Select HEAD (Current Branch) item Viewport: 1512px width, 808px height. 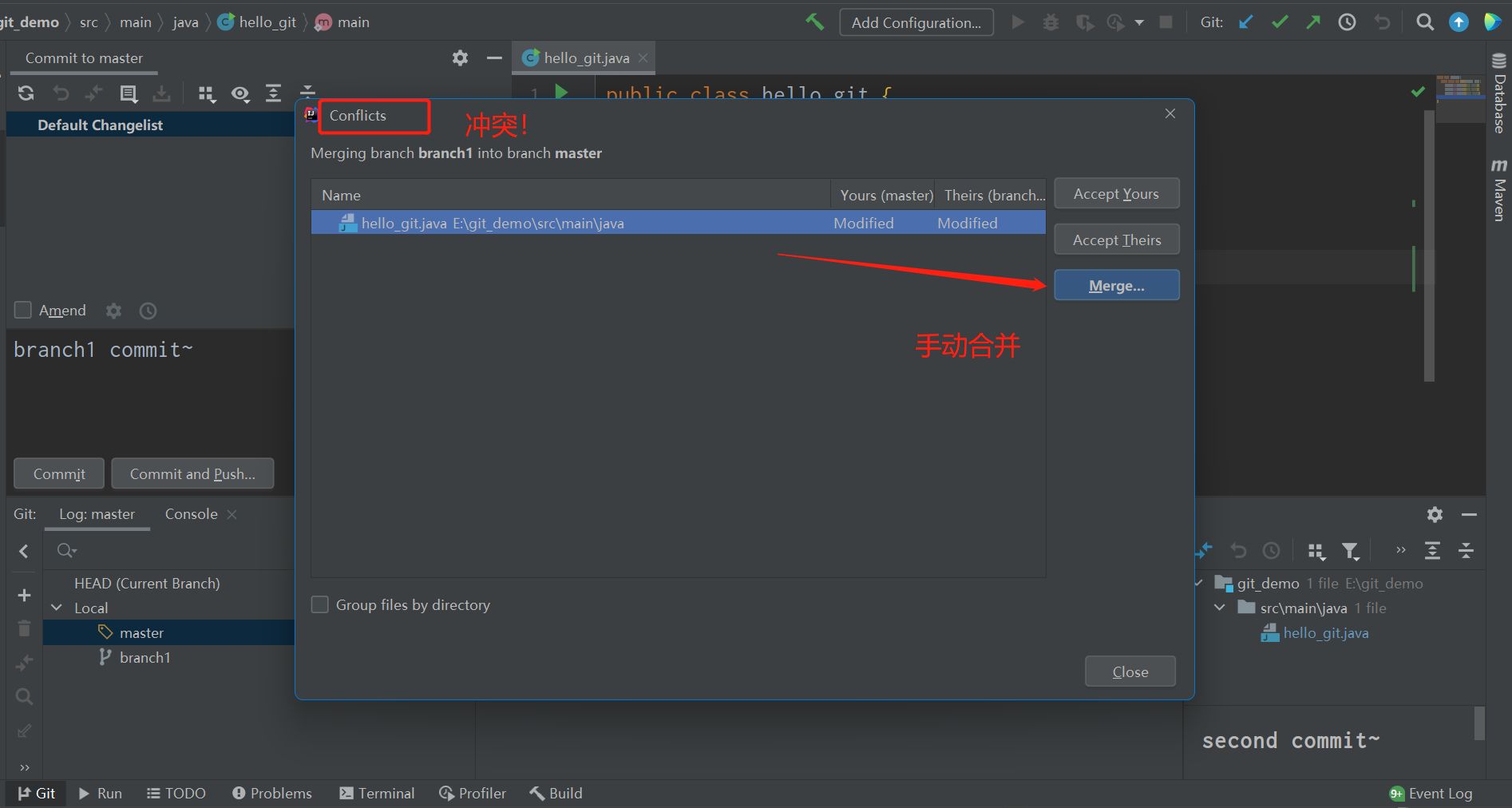point(147,583)
